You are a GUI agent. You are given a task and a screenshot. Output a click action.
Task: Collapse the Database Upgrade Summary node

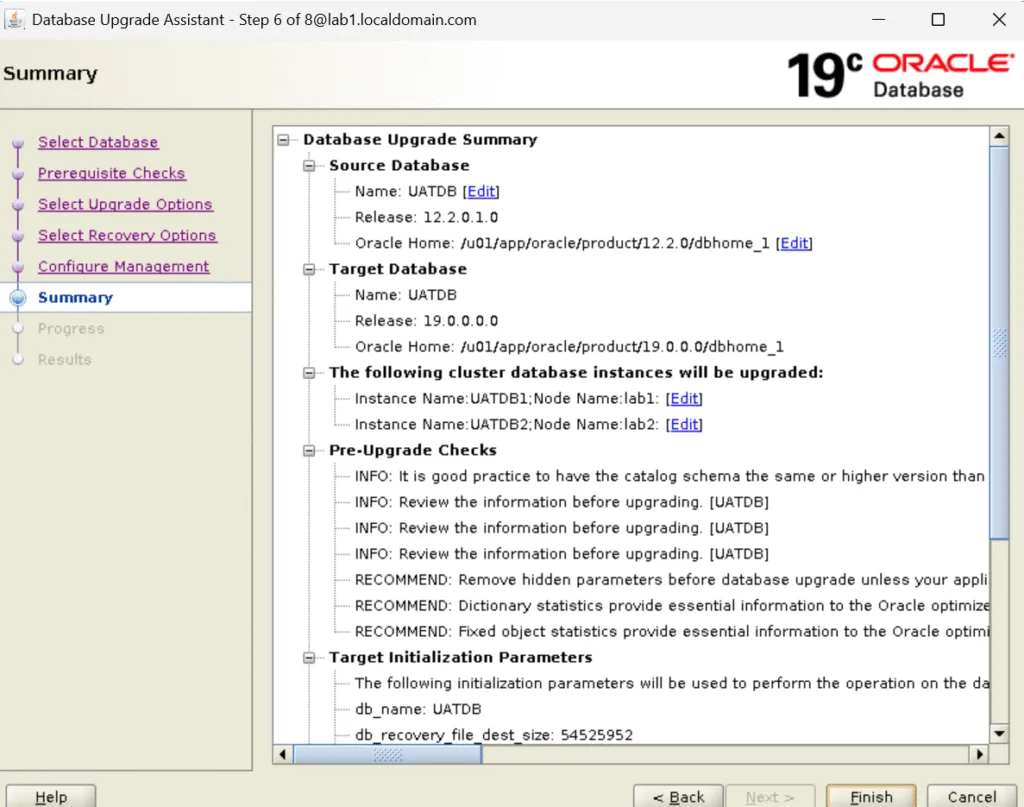pos(283,140)
